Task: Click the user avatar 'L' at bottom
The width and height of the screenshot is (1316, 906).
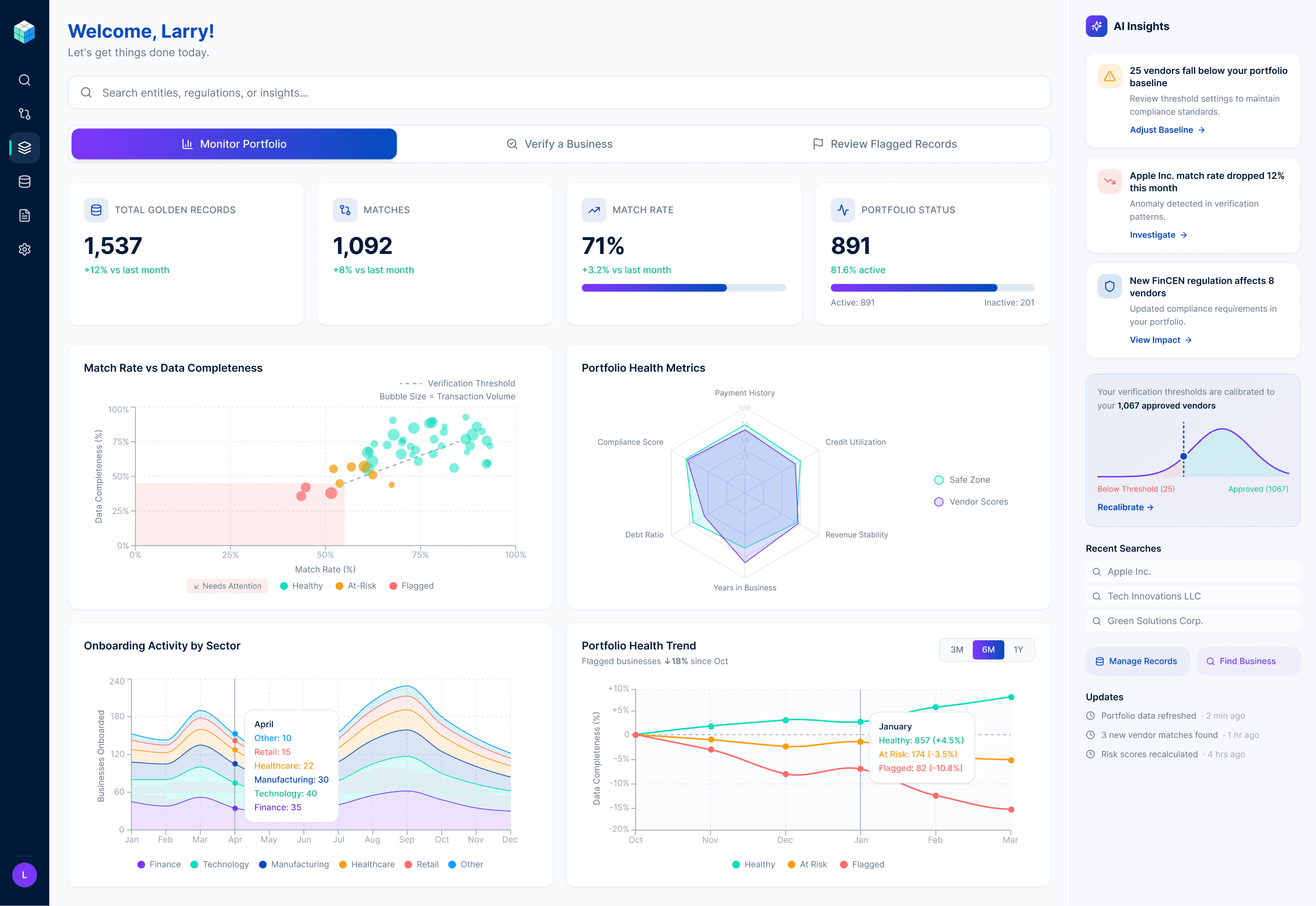Action: point(25,875)
